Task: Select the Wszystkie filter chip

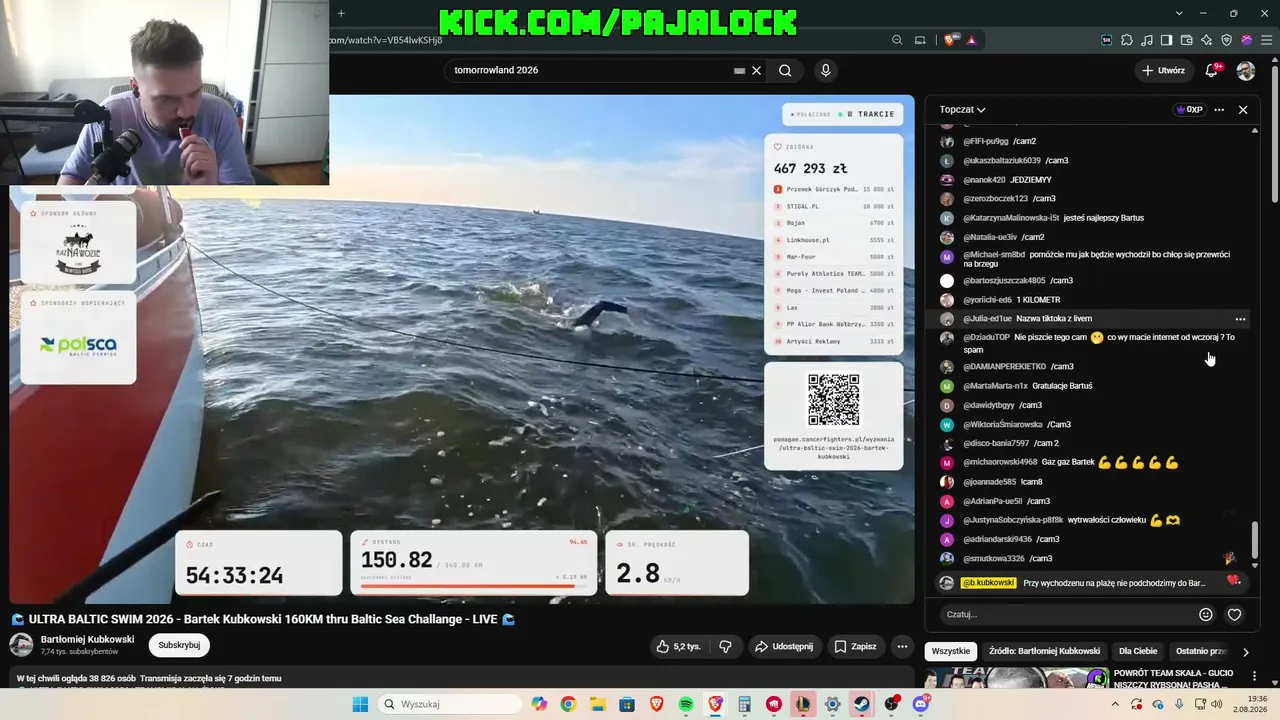Action: (951, 651)
